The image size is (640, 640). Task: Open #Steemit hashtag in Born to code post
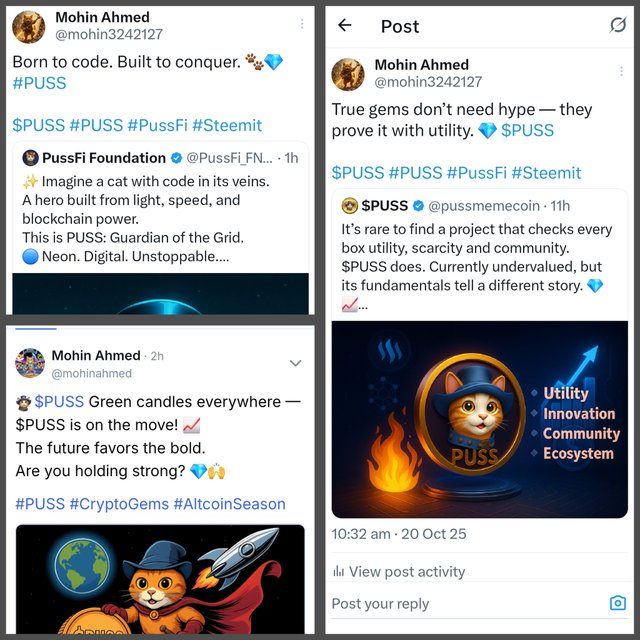(x=227, y=125)
